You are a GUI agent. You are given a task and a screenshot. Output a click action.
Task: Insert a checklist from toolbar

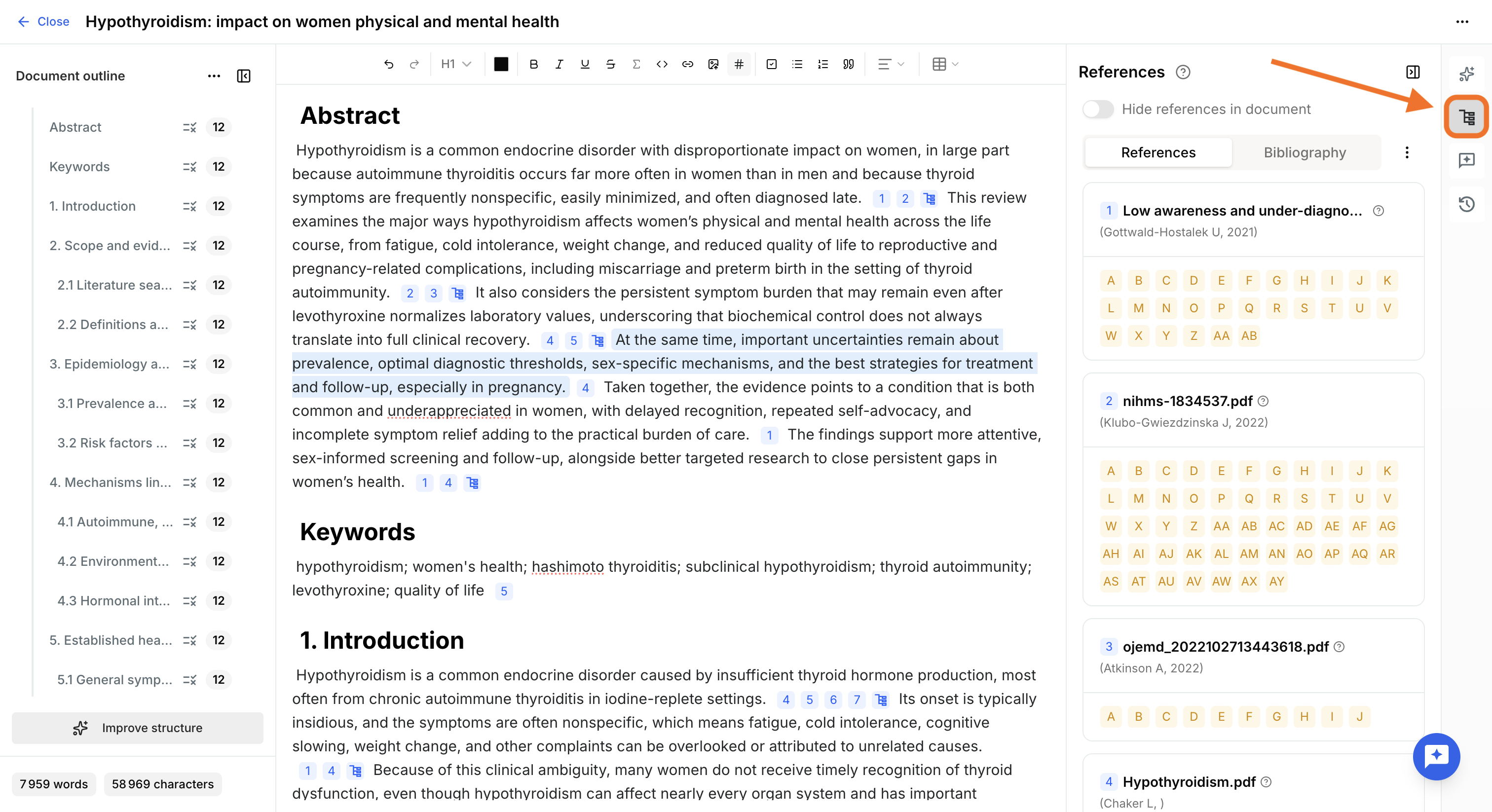[x=772, y=64]
